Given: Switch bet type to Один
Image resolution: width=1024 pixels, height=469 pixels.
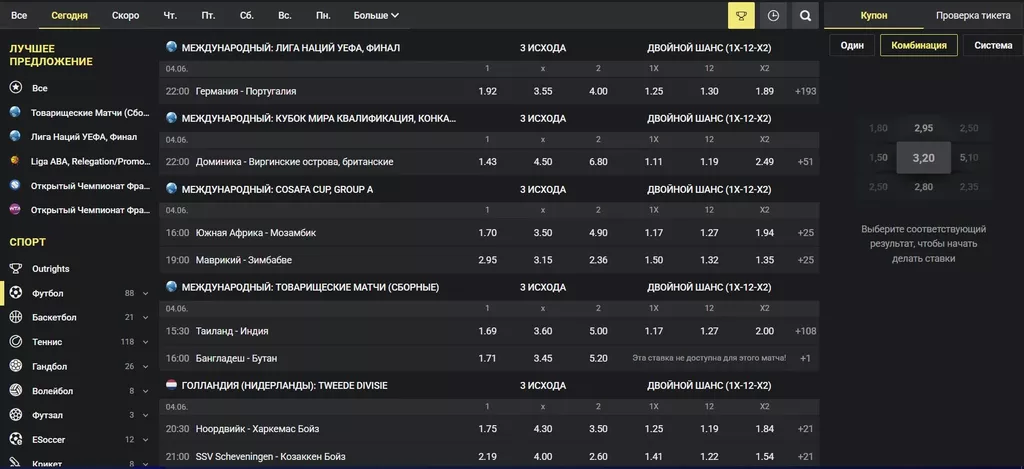Looking at the screenshot, I should pos(852,45).
